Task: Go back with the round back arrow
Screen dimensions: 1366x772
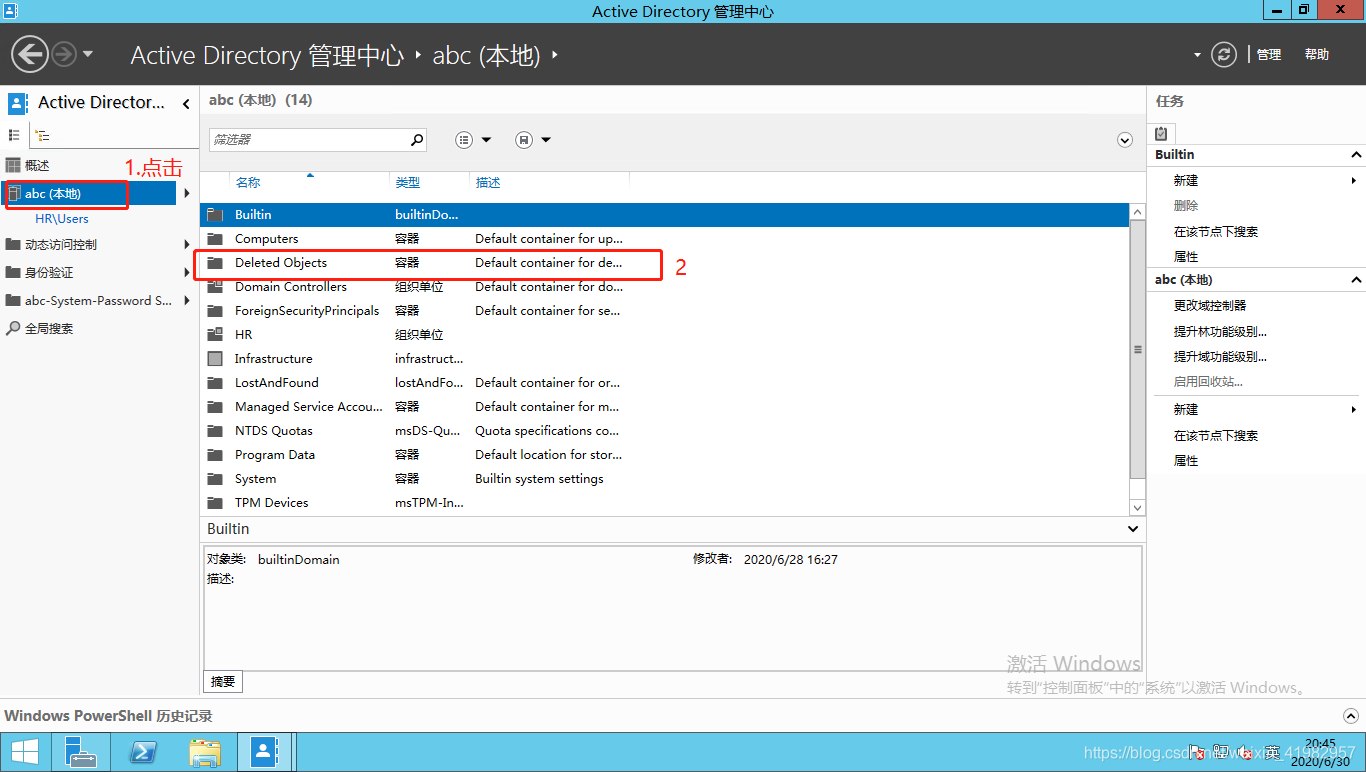Action: pyautogui.click(x=30, y=54)
